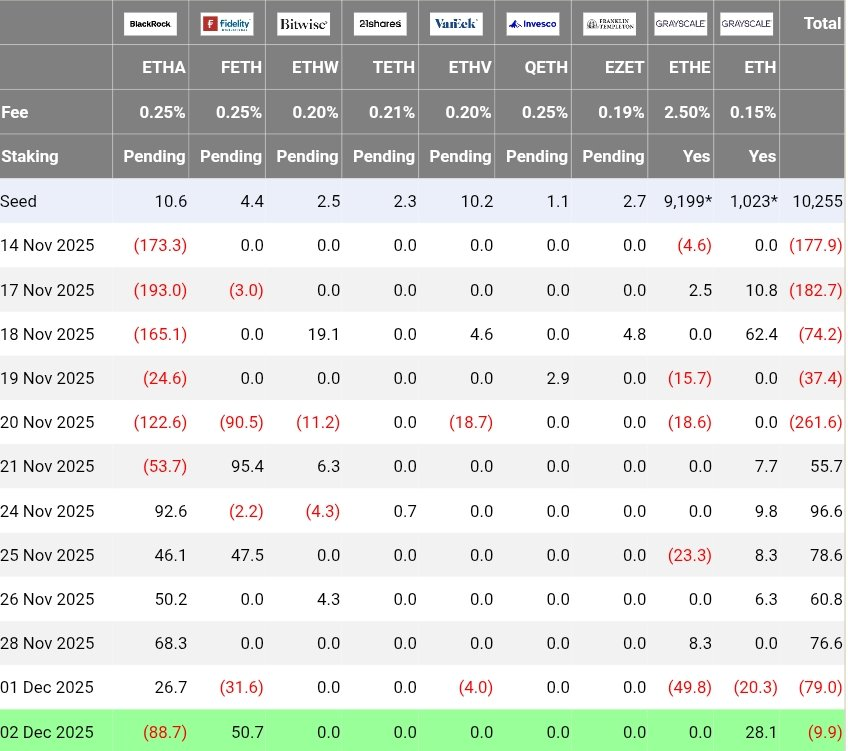Click the Seed row label
This screenshot has width=848, height=751.
tap(19, 201)
